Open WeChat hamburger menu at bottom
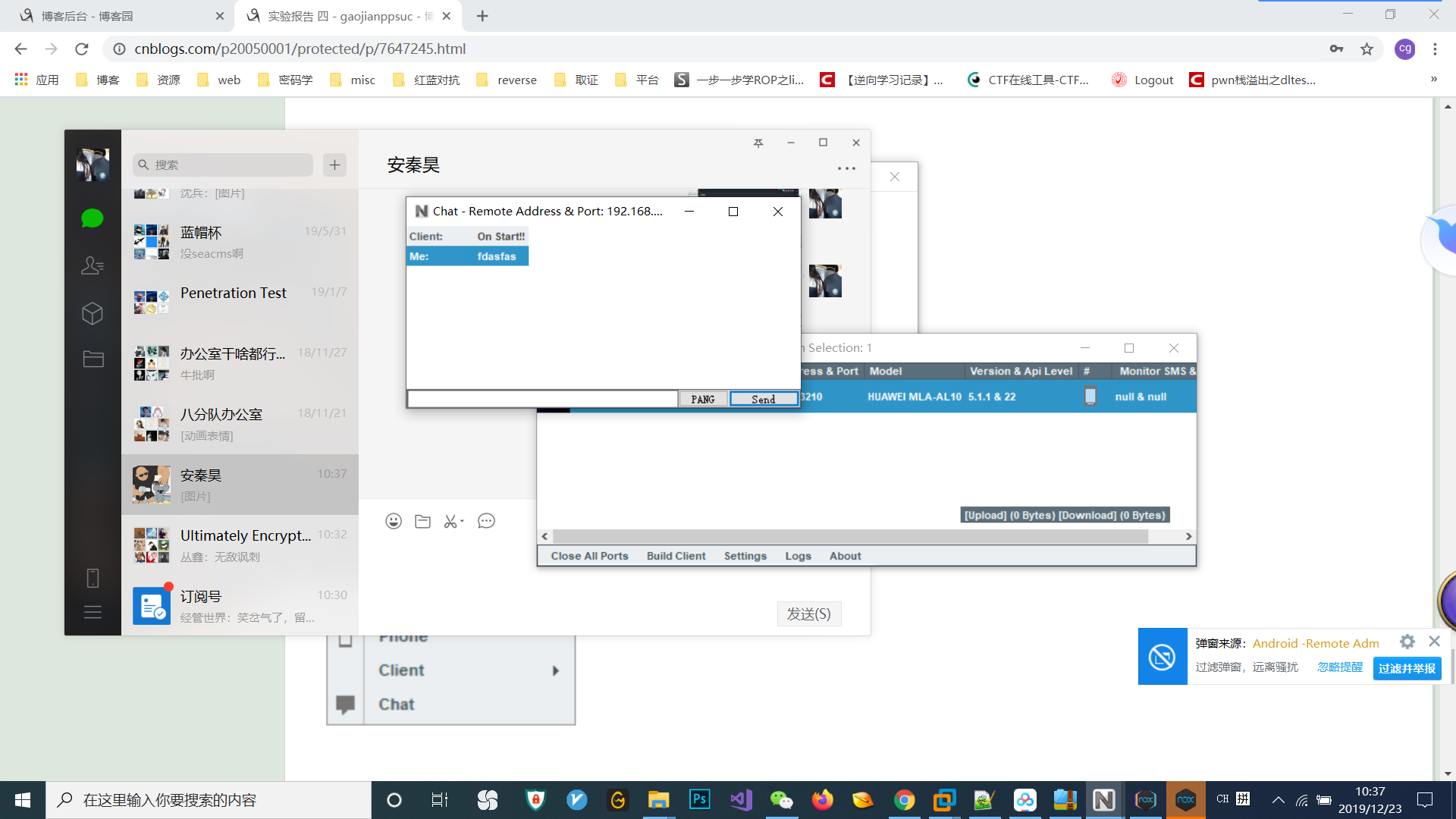The height and width of the screenshot is (819, 1456). point(93,612)
